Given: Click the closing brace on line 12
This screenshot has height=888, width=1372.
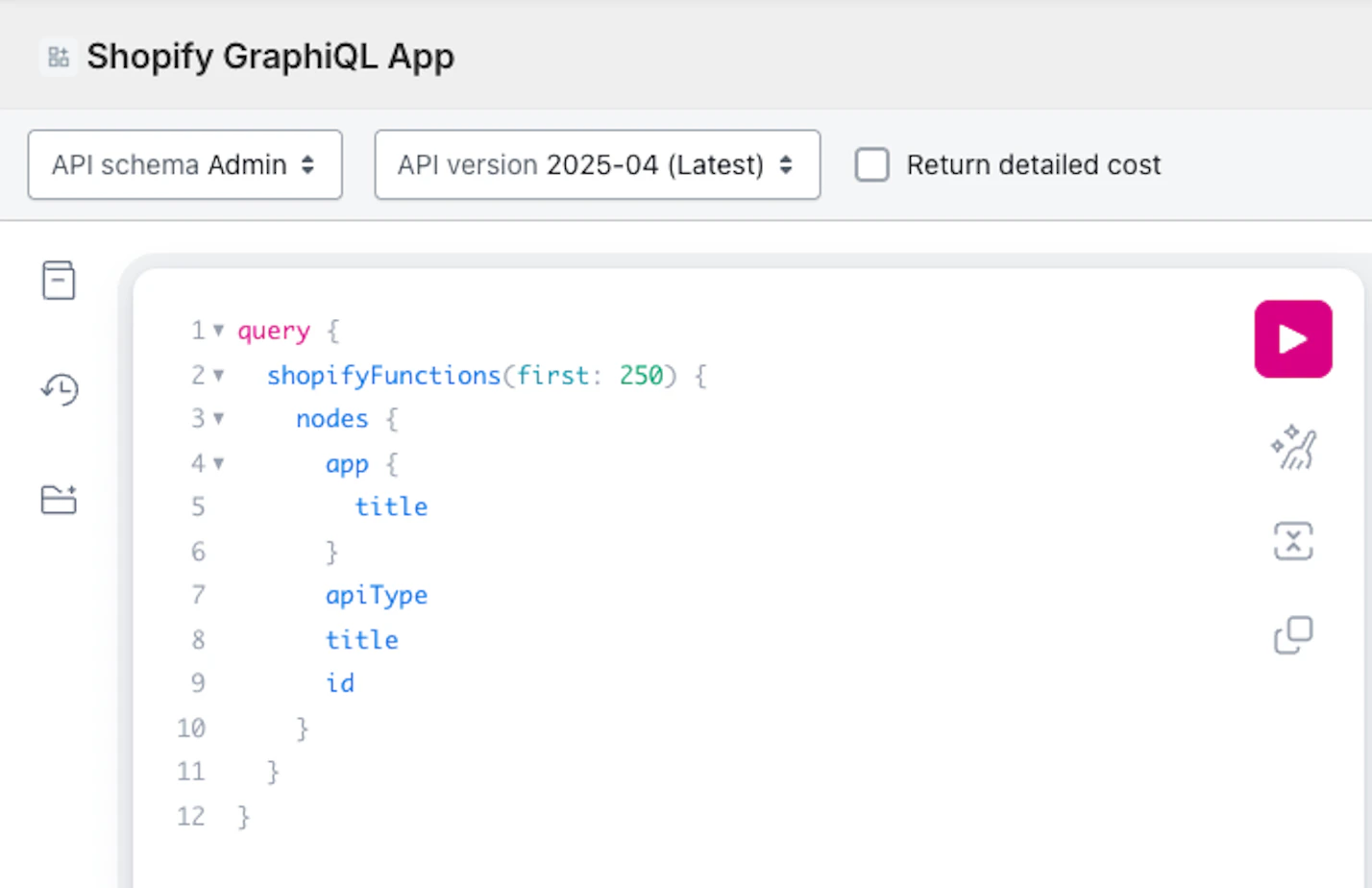Looking at the screenshot, I should (244, 817).
